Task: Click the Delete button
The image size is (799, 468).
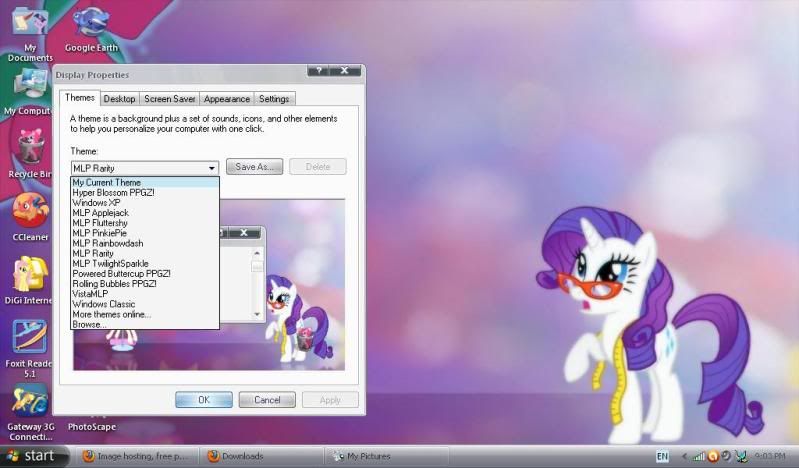Action: pos(318,167)
